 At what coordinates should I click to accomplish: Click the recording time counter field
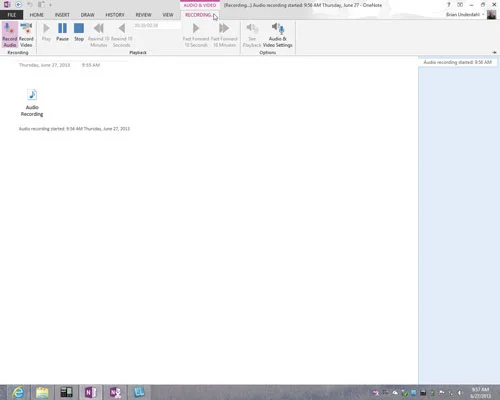pyautogui.click(x=157, y=25)
